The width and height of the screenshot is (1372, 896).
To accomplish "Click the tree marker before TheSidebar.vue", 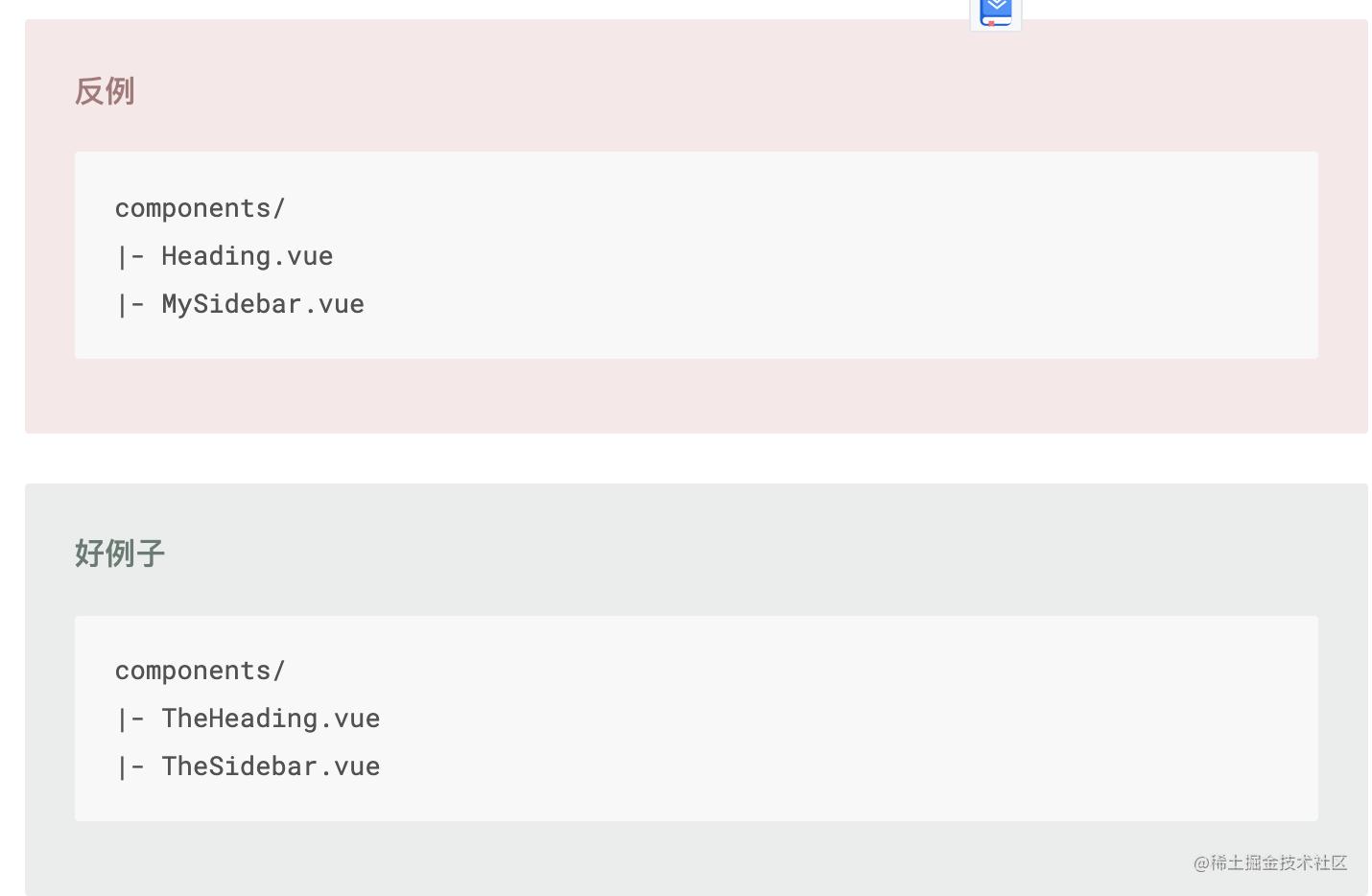I will (130, 767).
